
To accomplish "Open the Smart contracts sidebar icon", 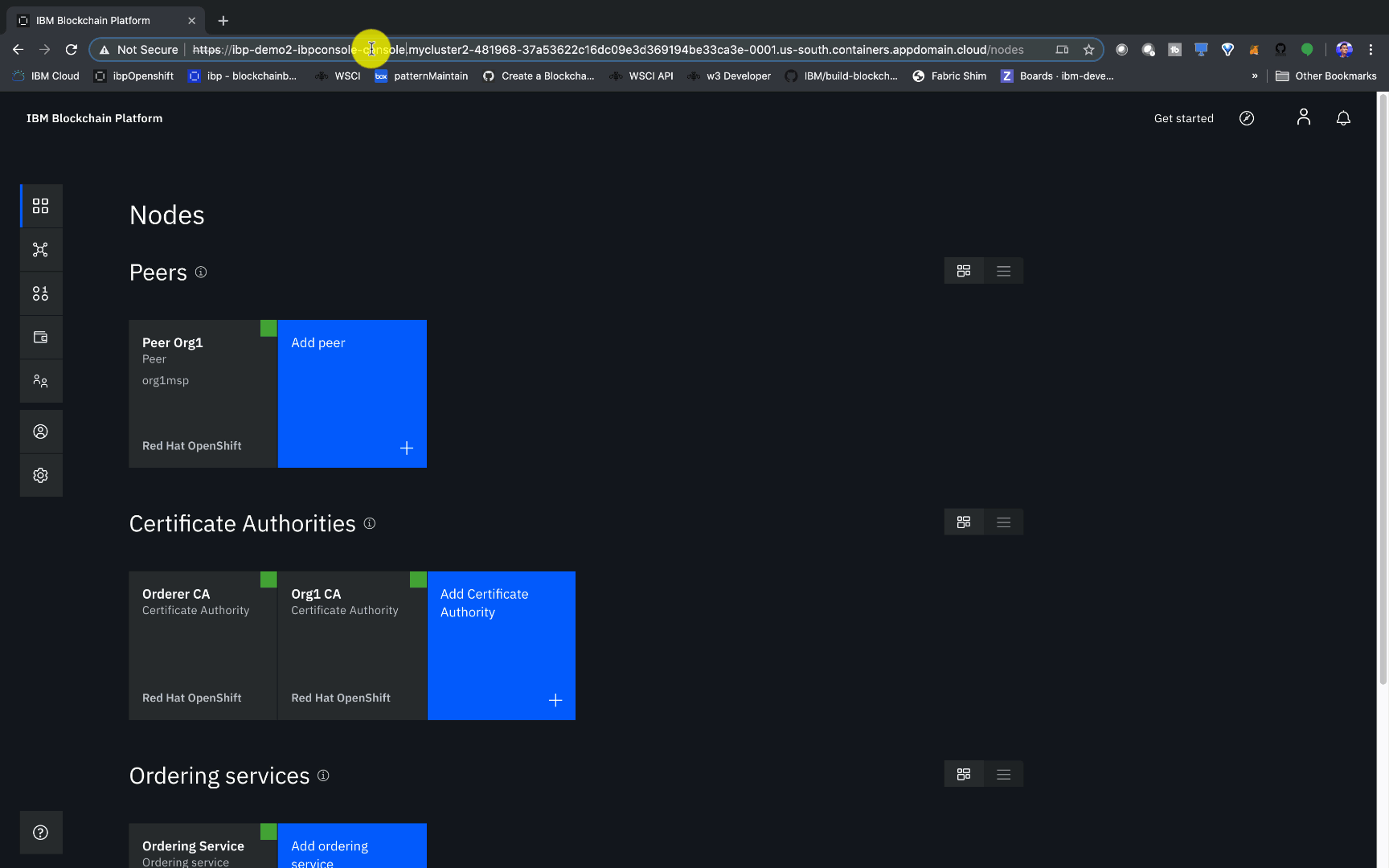I will click(x=40, y=293).
